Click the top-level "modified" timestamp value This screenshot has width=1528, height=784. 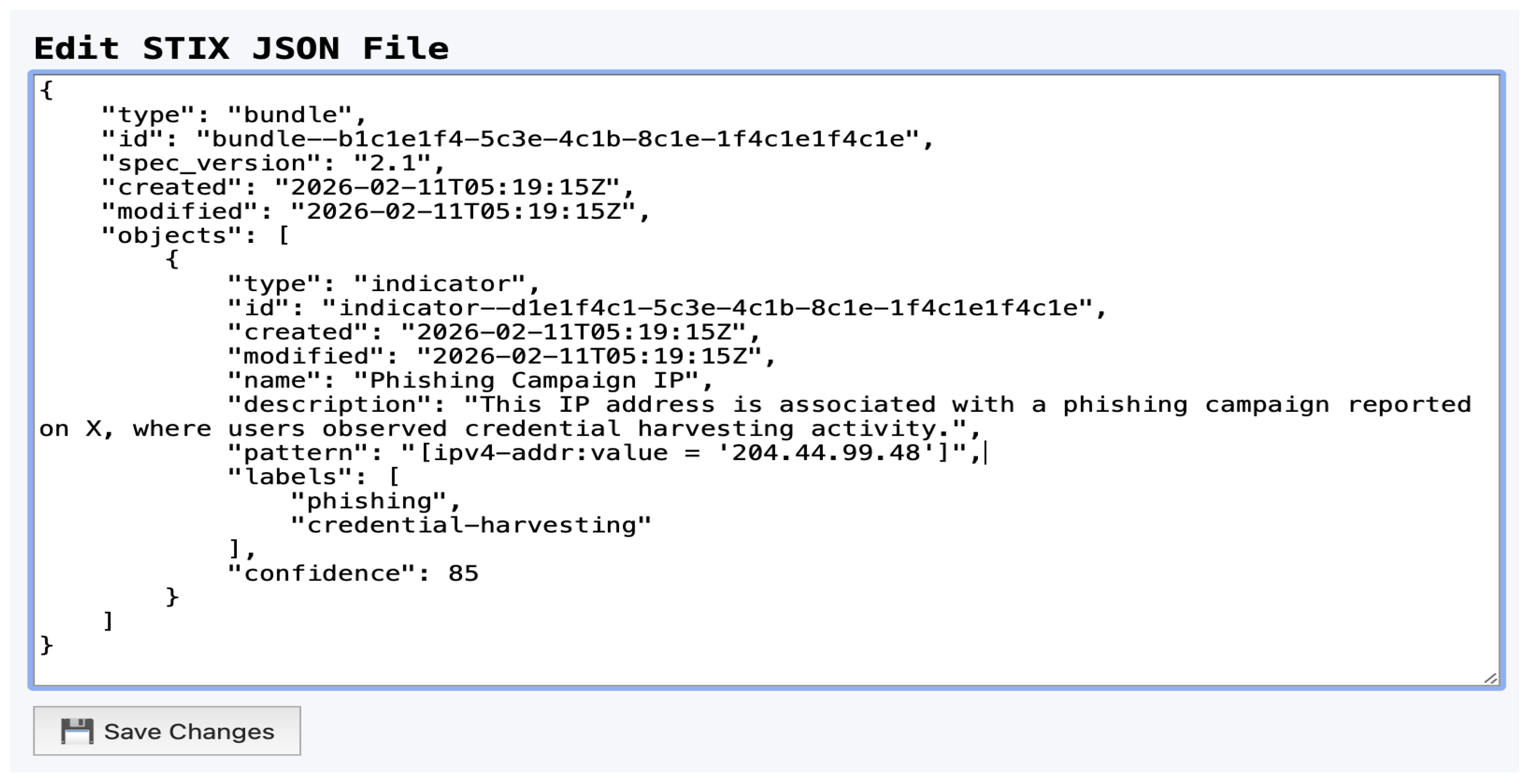(463, 212)
